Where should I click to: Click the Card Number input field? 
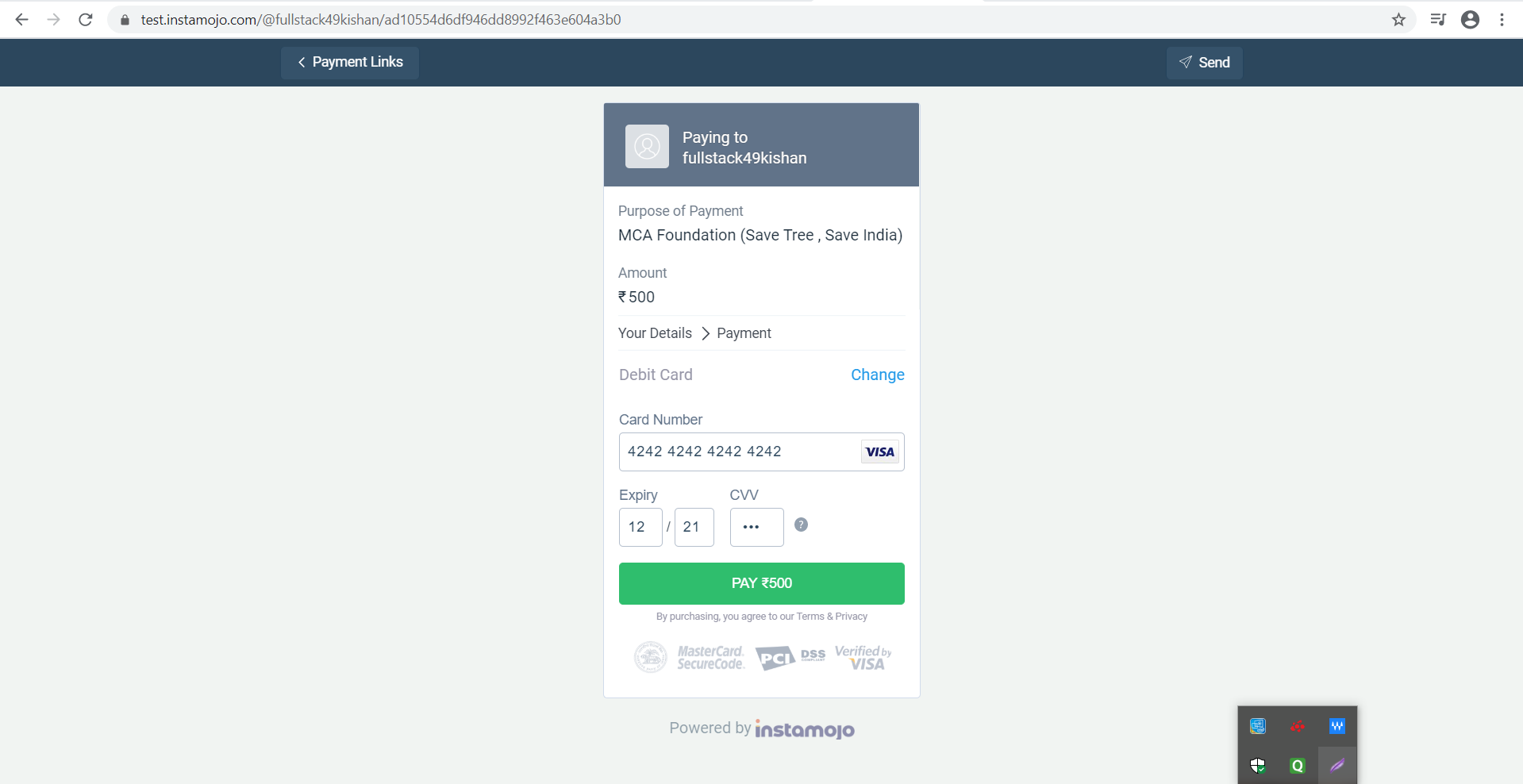point(738,452)
